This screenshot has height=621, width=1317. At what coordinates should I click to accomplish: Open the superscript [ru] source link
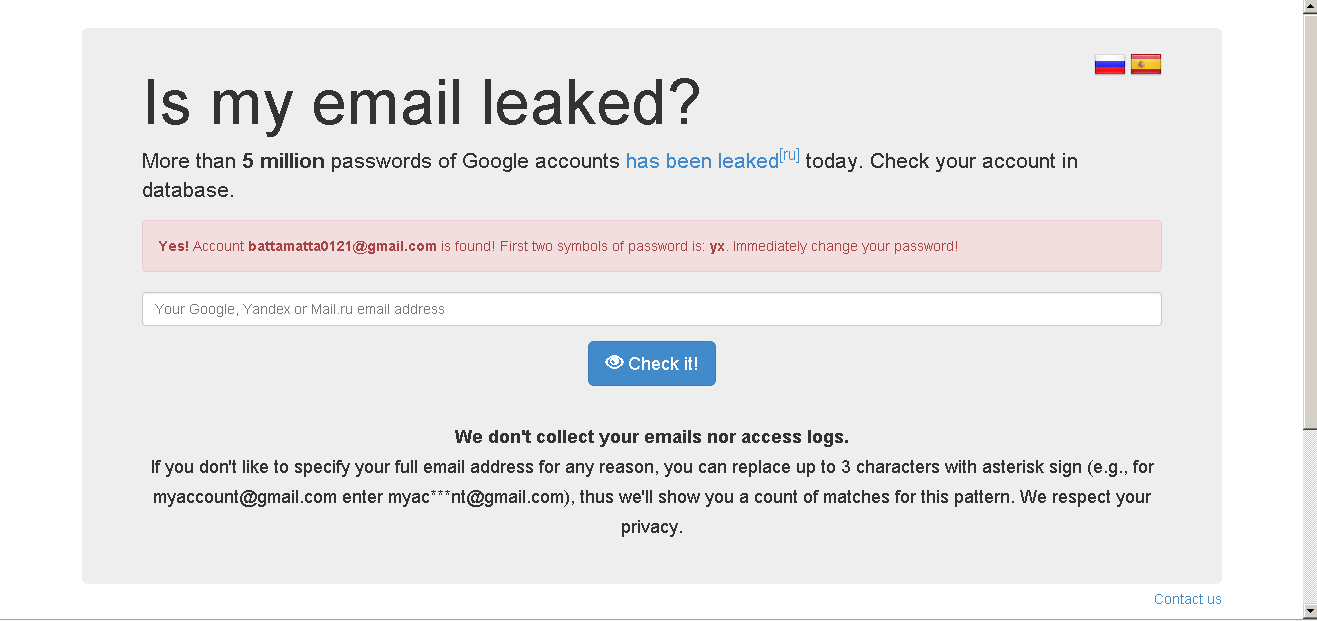point(789,155)
